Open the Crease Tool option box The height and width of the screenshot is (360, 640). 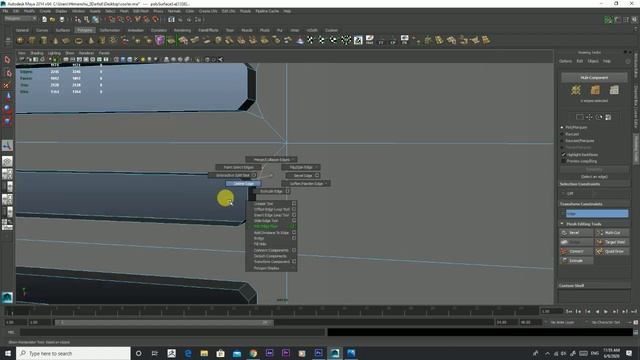(294, 203)
